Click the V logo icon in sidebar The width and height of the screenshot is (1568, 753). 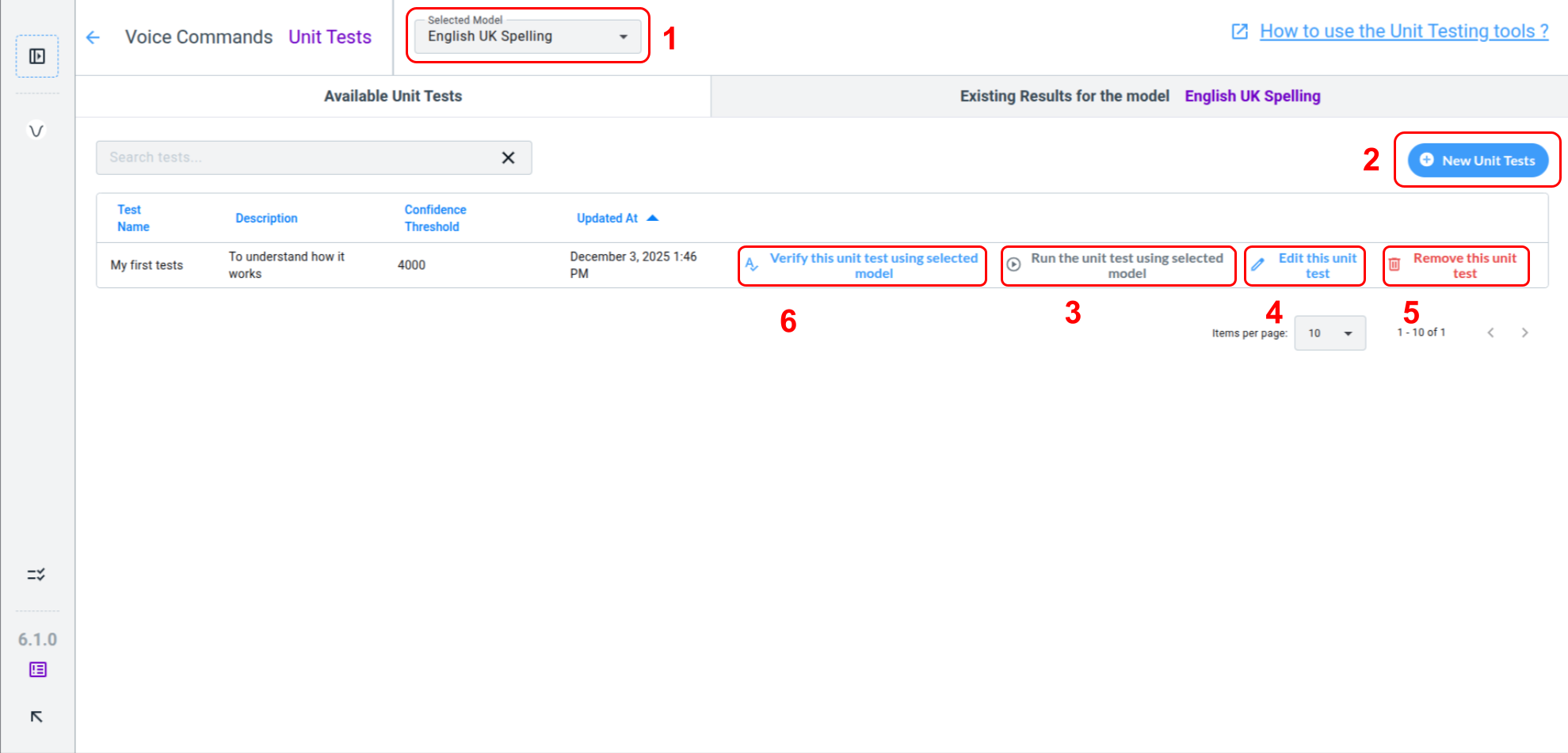36,131
